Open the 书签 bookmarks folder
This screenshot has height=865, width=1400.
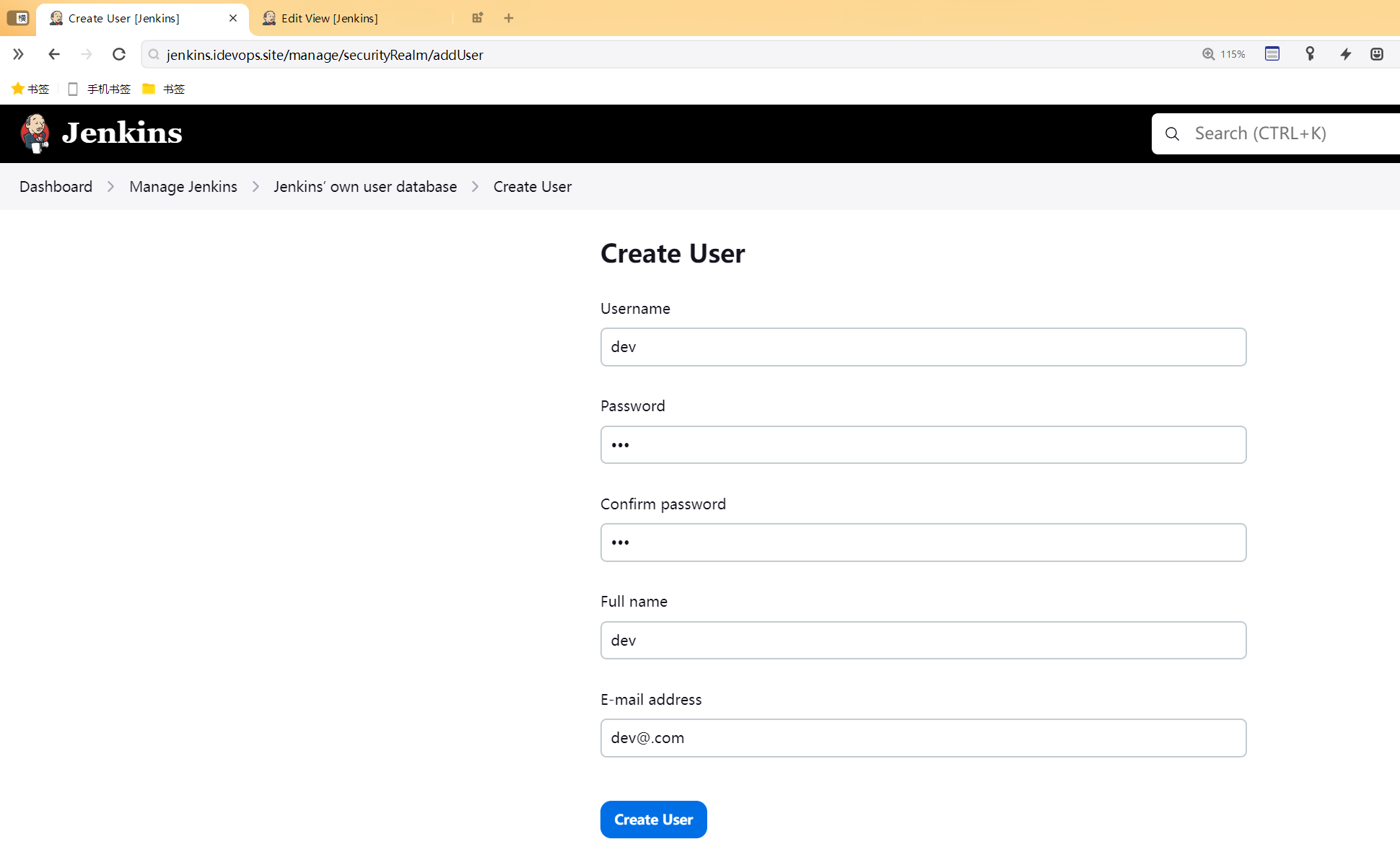pyautogui.click(x=164, y=89)
